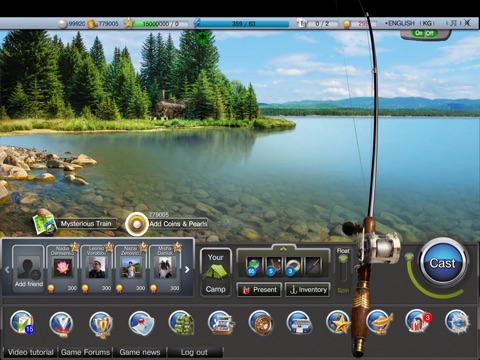Open the green camouflage vest icon

[x=182, y=323]
